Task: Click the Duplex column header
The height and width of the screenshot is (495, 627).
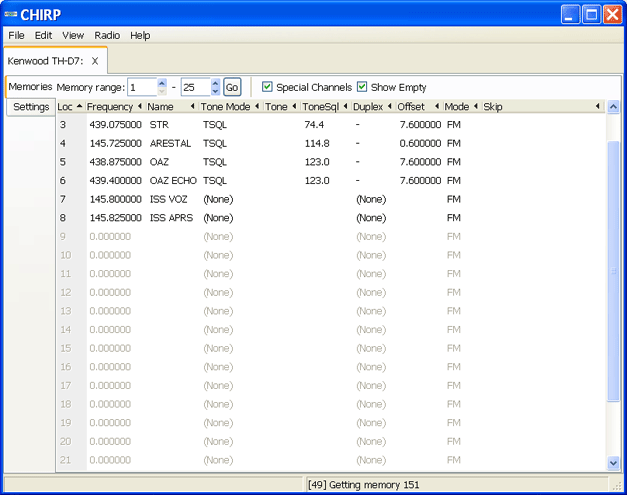Action: (373, 107)
